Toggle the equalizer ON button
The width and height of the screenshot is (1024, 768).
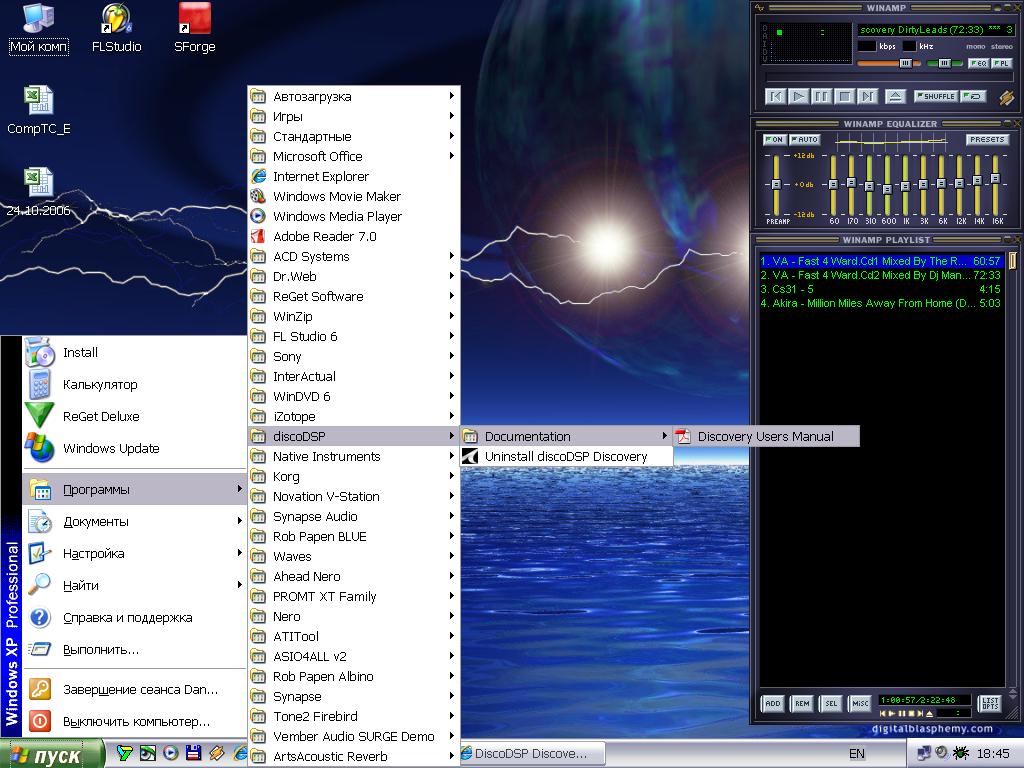coord(774,140)
